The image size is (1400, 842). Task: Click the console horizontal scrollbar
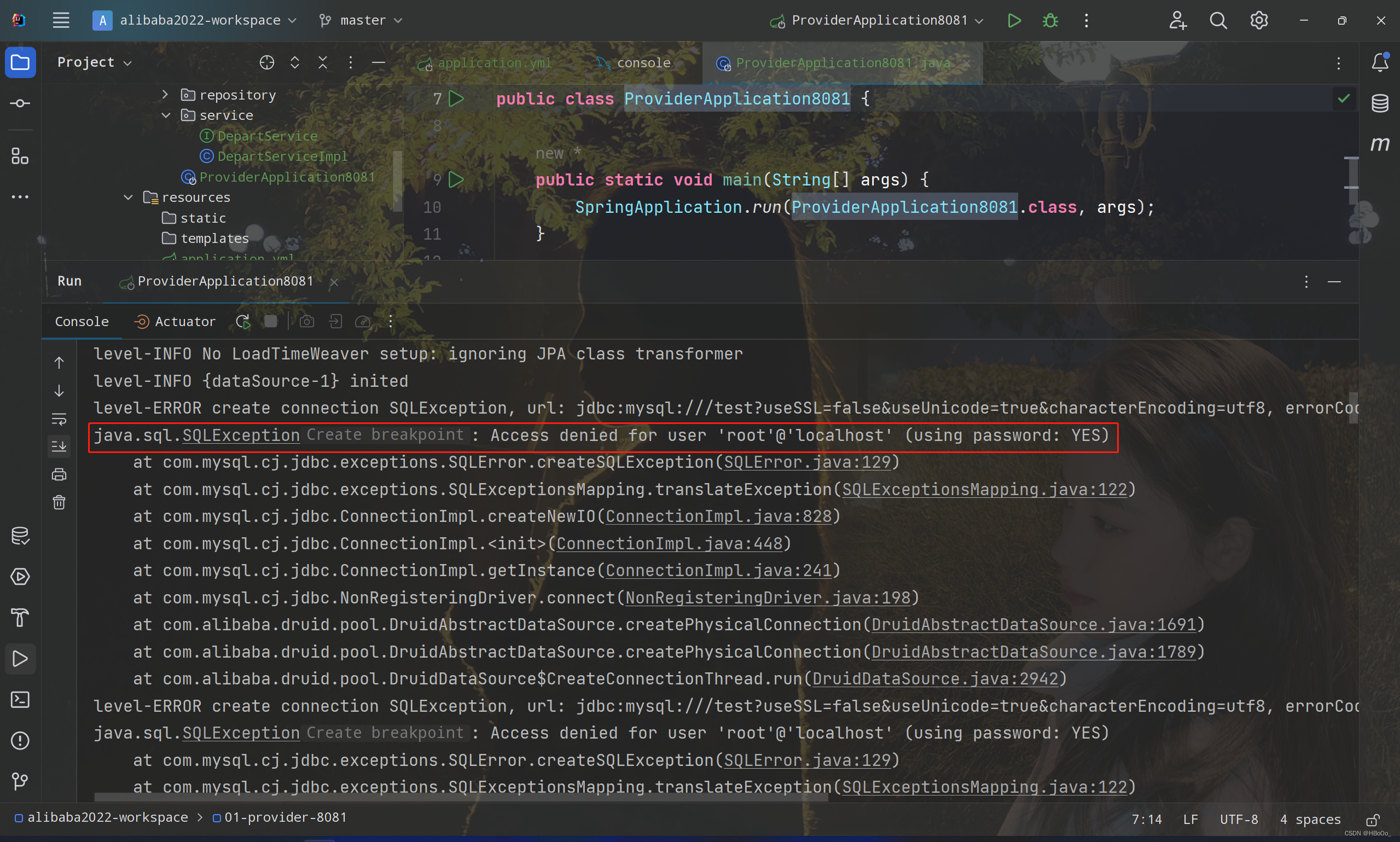pos(461,797)
